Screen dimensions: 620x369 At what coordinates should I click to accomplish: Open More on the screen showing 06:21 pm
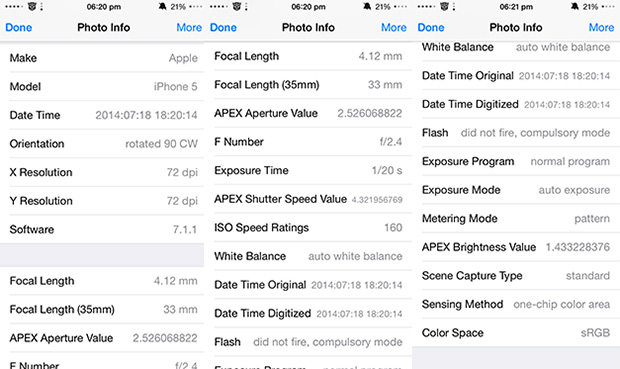pos(601,27)
